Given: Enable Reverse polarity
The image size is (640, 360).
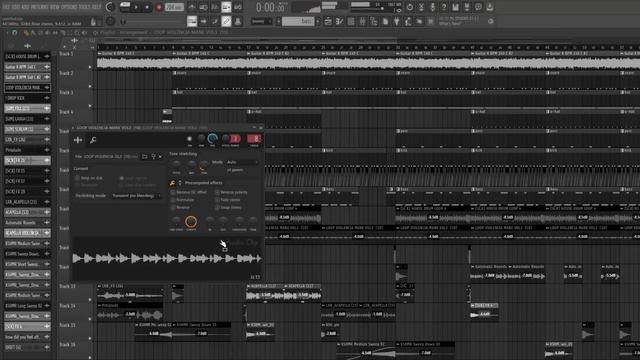Looking at the screenshot, I should click(x=217, y=192).
